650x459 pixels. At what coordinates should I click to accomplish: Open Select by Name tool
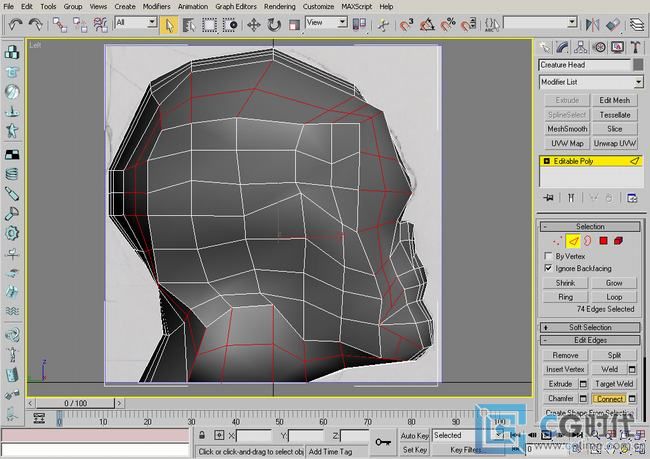[x=189, y=25]
